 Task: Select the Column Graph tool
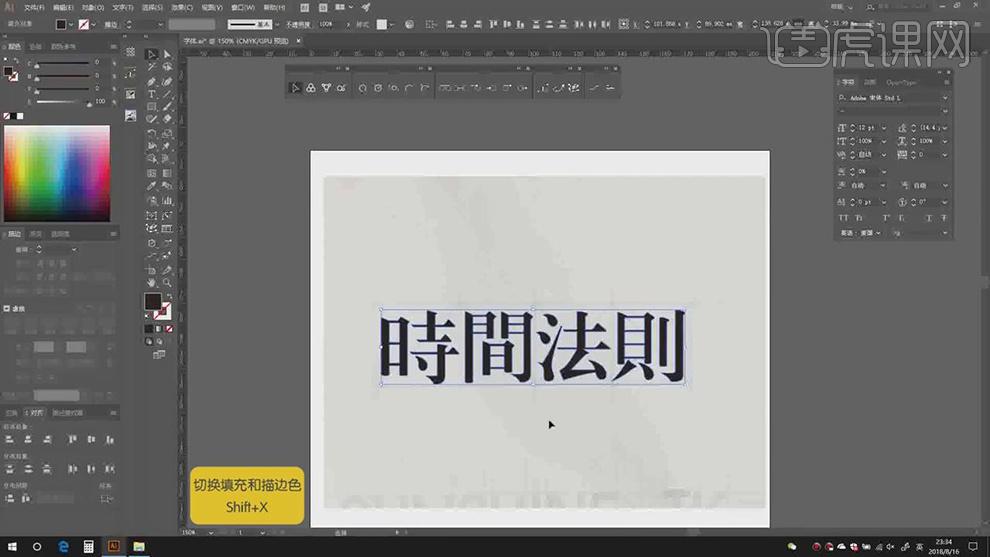(167, 201)
